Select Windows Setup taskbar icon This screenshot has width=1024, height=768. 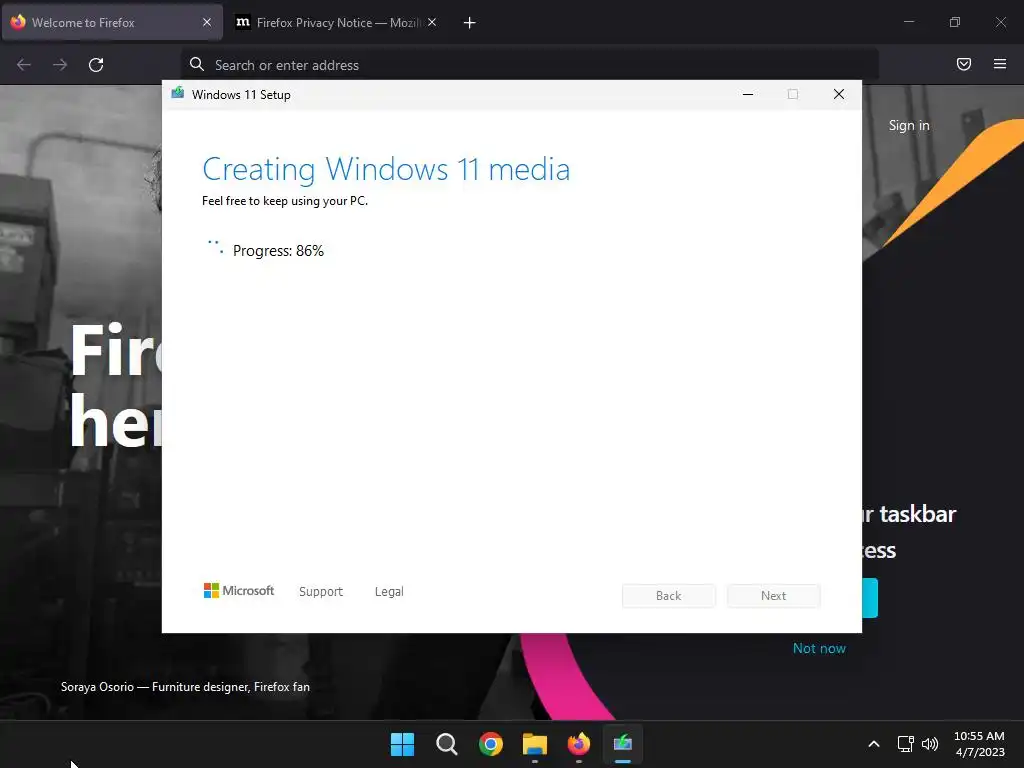click(622, 744)
